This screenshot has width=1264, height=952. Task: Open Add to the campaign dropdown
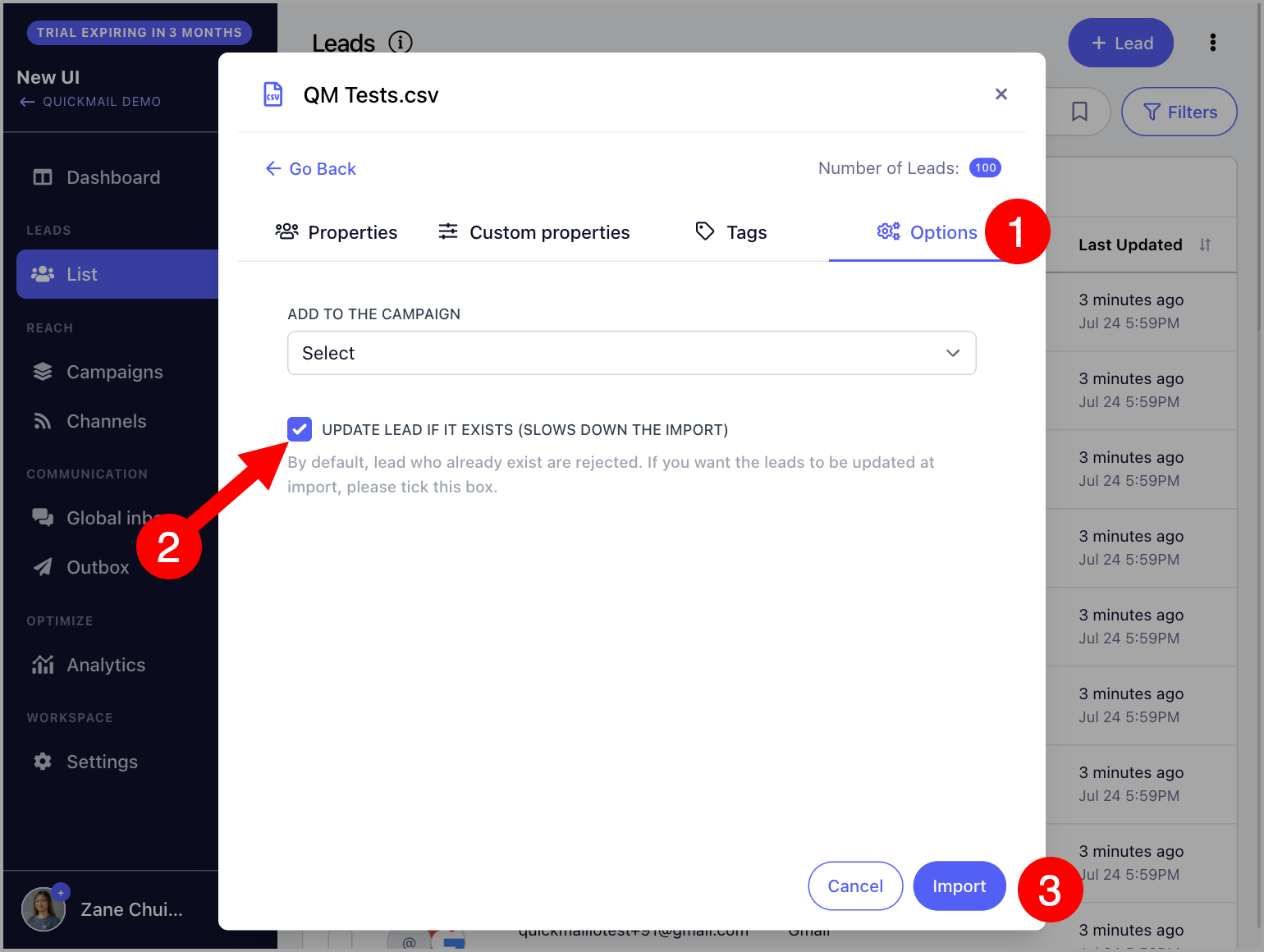click(x=632, y=353)
